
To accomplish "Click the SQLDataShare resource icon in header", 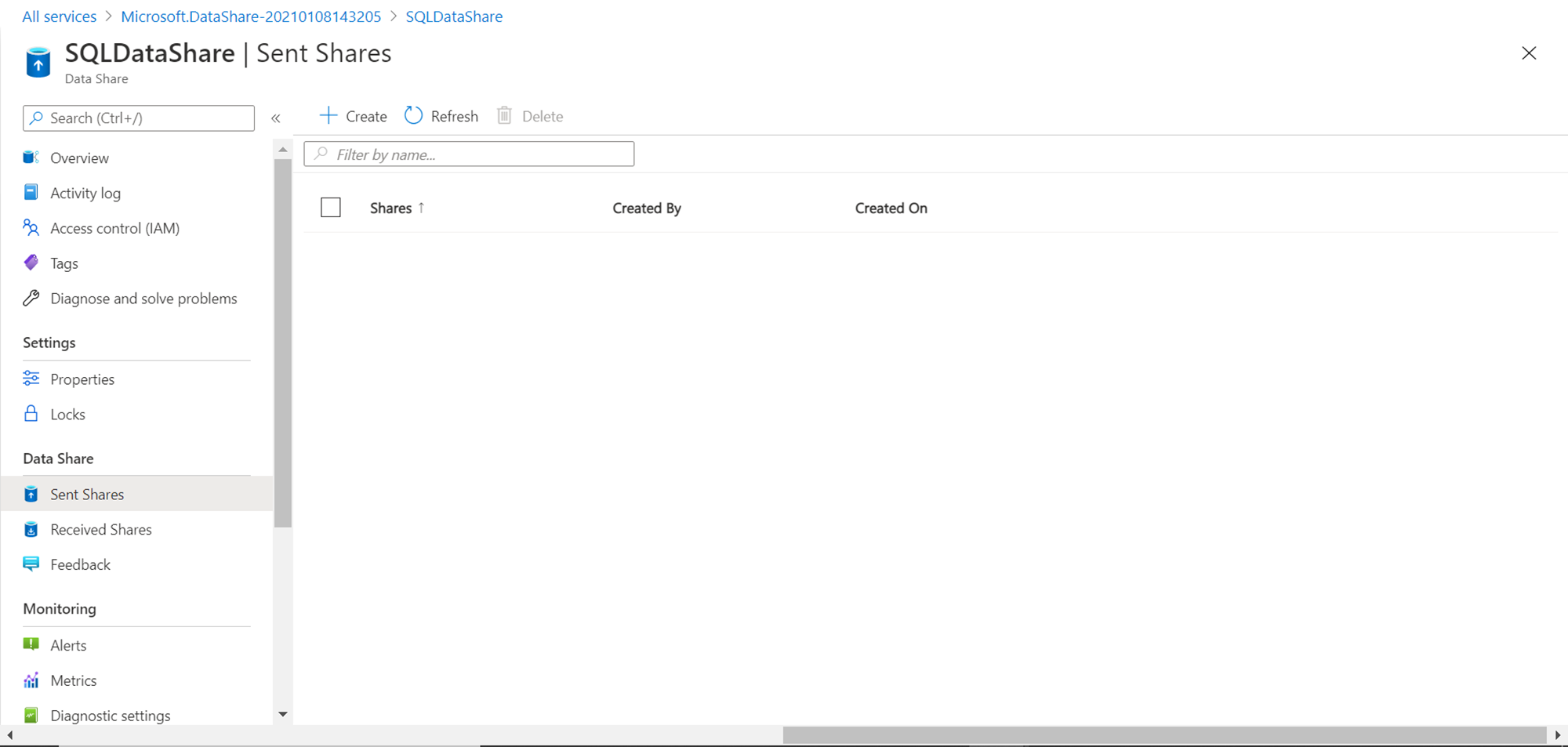I will (38, 63).
